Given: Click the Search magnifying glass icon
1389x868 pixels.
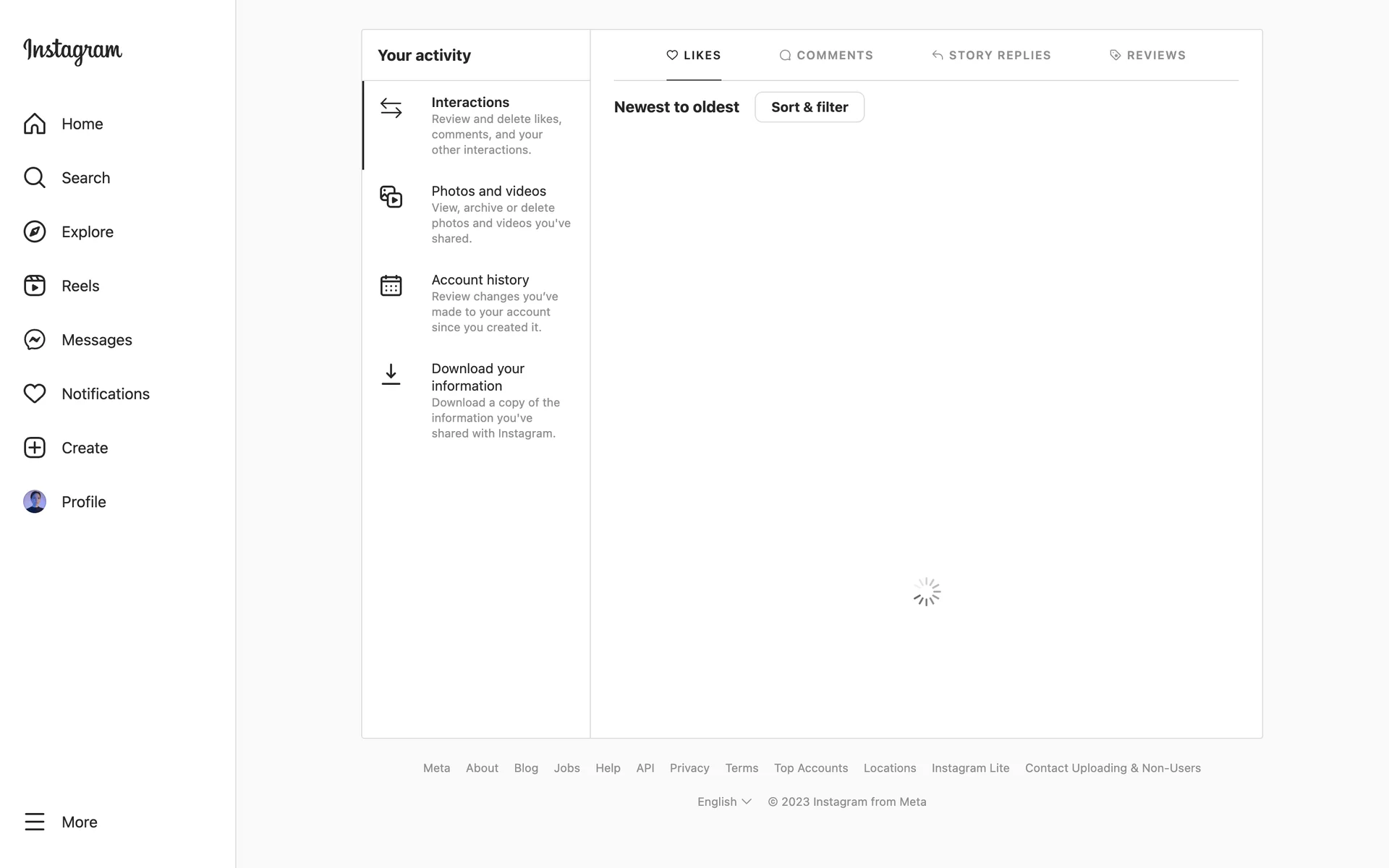Looking at the screenshot, I should tap(35, 178).
